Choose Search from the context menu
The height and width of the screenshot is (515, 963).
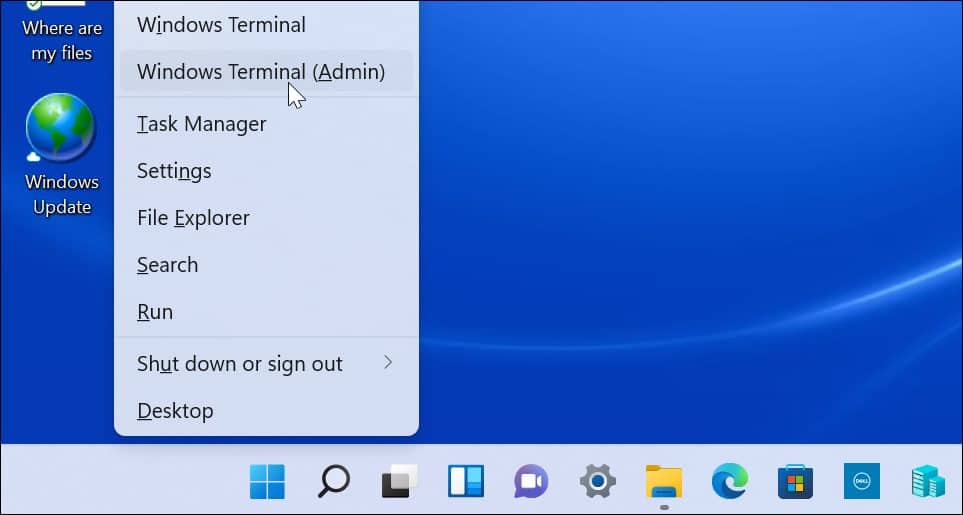[267, 265]
